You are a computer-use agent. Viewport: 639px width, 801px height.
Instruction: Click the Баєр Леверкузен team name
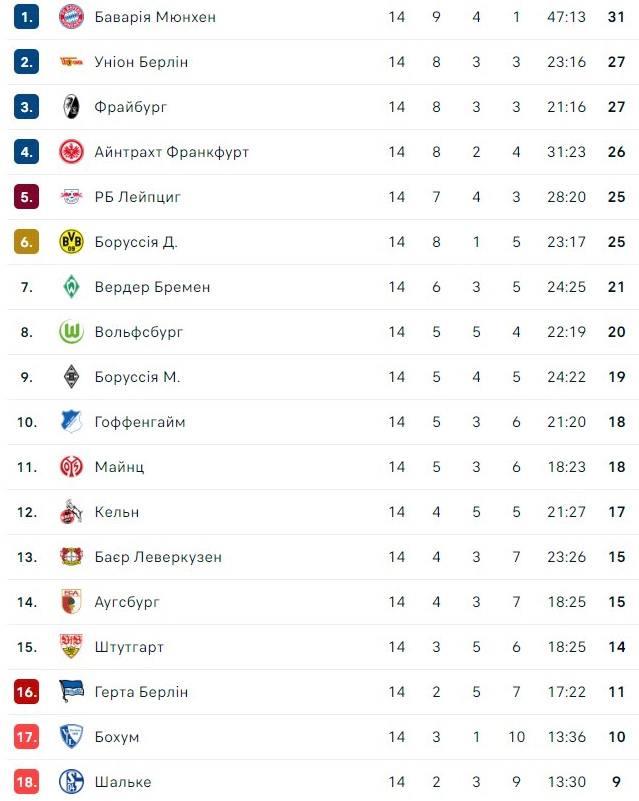(x=158, y=557)
